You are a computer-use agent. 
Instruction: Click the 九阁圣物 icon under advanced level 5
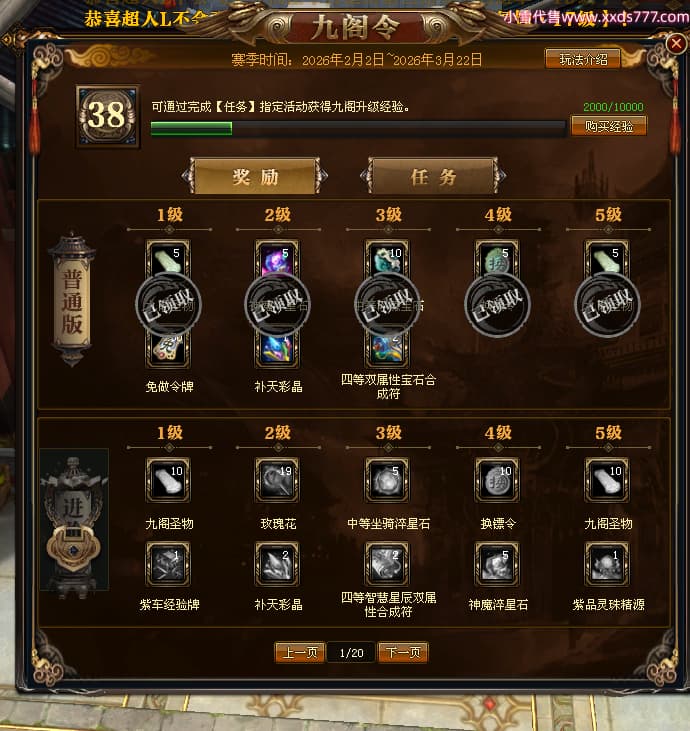(x=607, y=480)
